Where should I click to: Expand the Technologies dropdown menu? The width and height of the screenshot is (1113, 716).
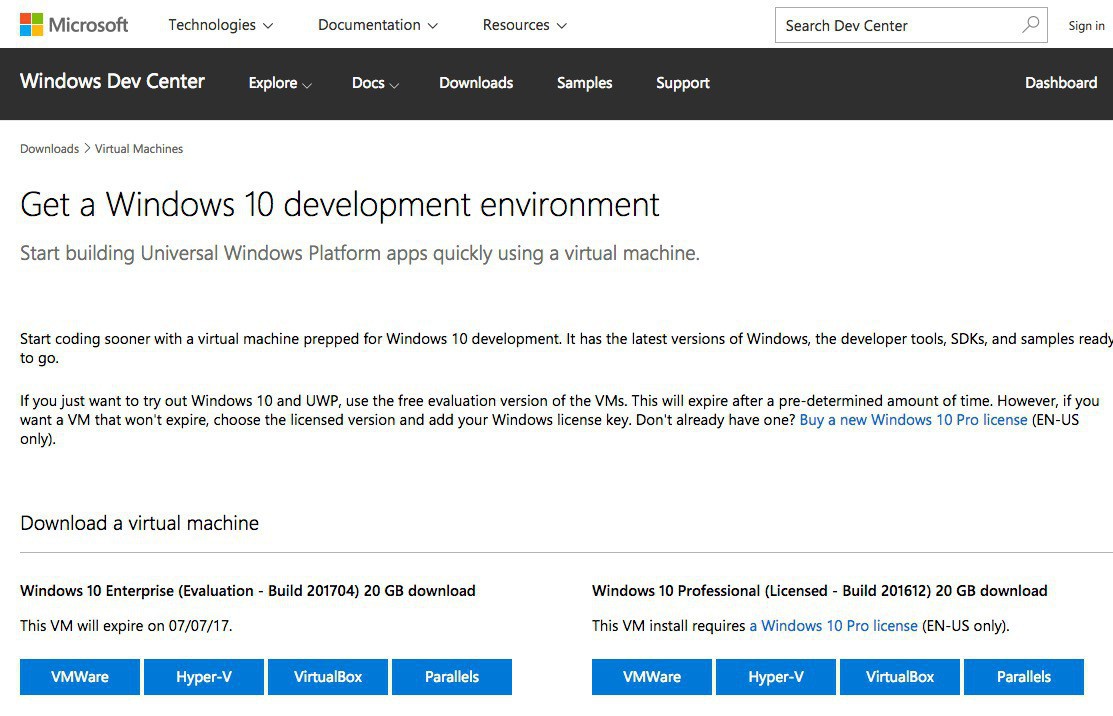click(x=220, y=25)
